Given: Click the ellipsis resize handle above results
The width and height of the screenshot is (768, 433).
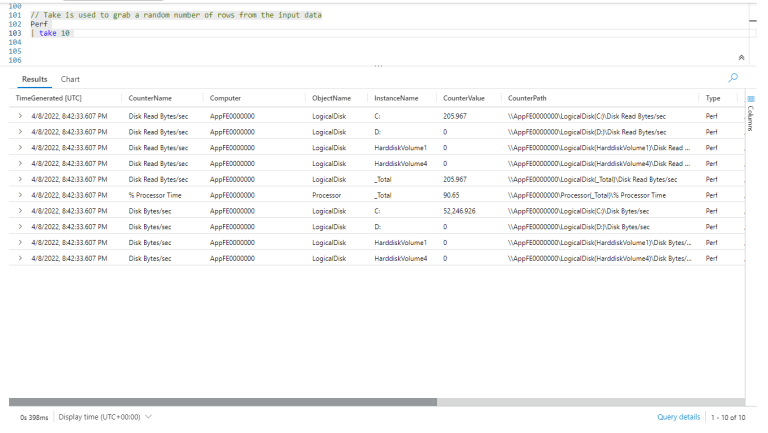Looking at the screenshot, I should click(x=377, y=66).
